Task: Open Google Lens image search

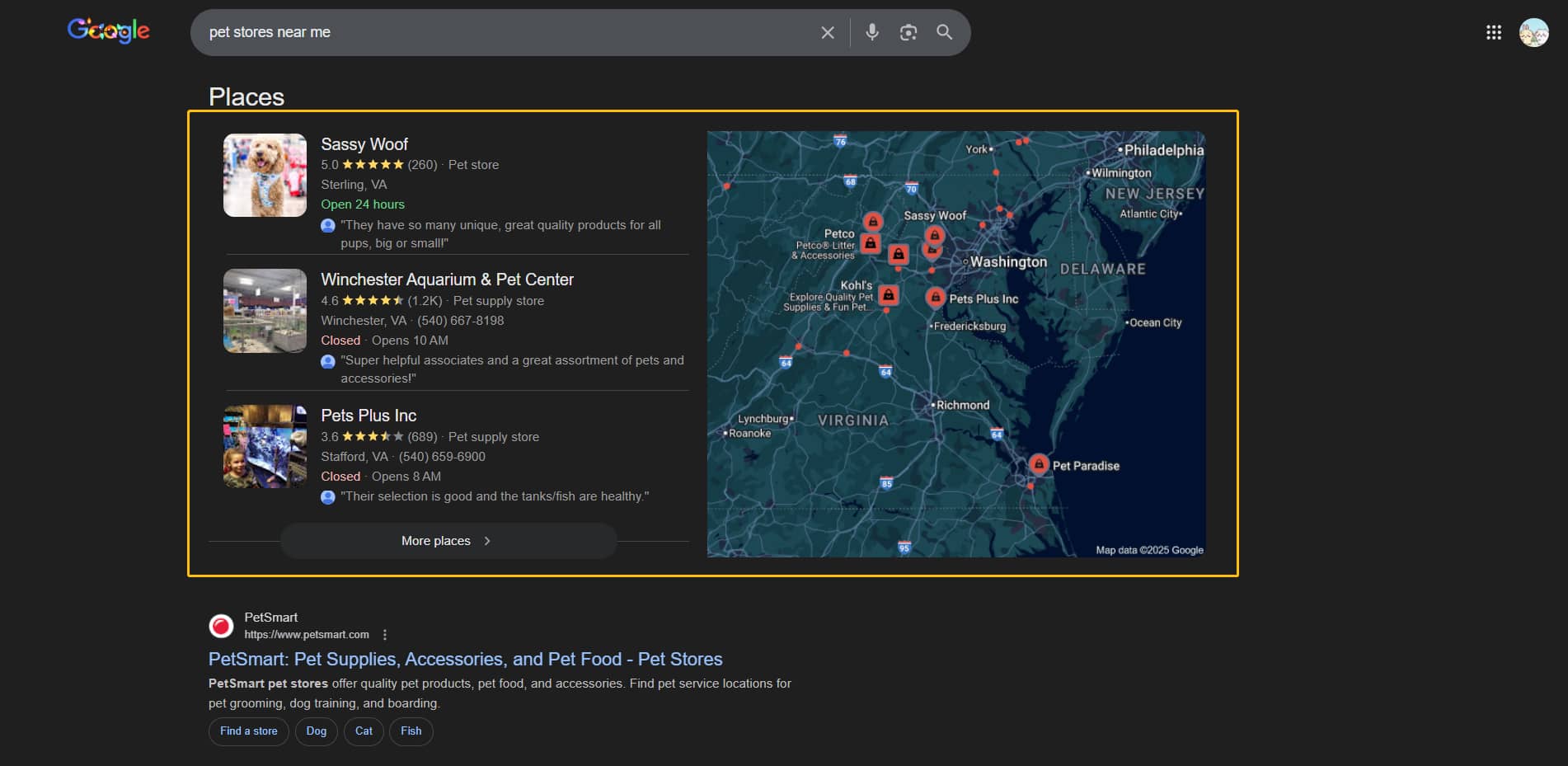Action: click(x=908, y=32)
